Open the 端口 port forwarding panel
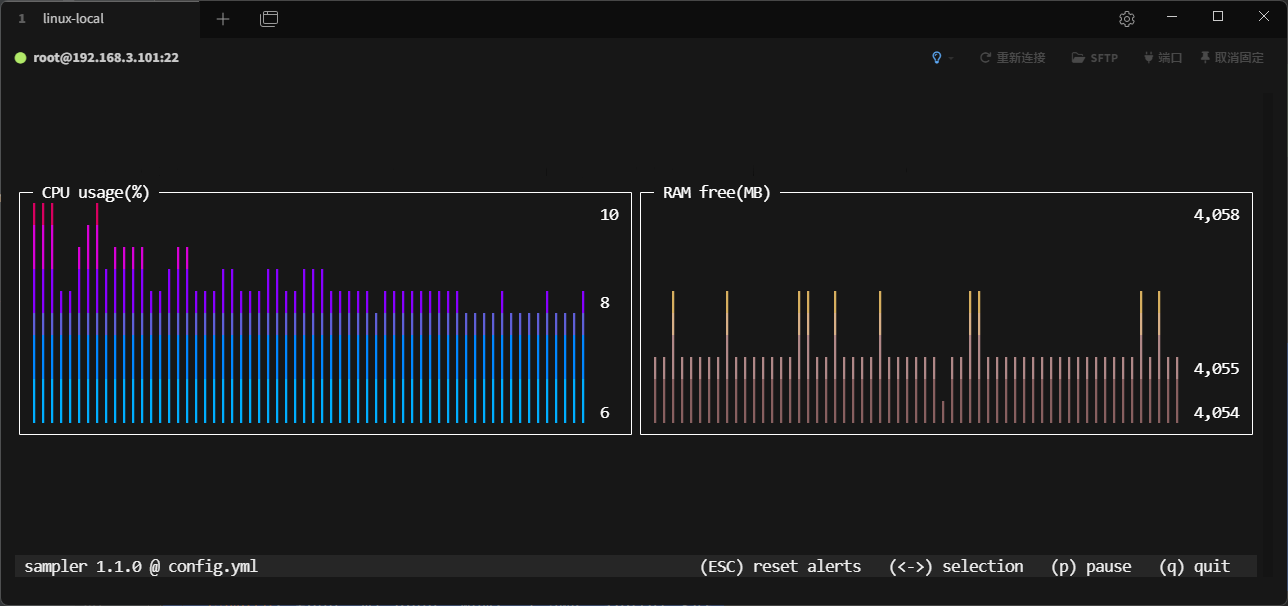1288x606 pixels. 1163,58
